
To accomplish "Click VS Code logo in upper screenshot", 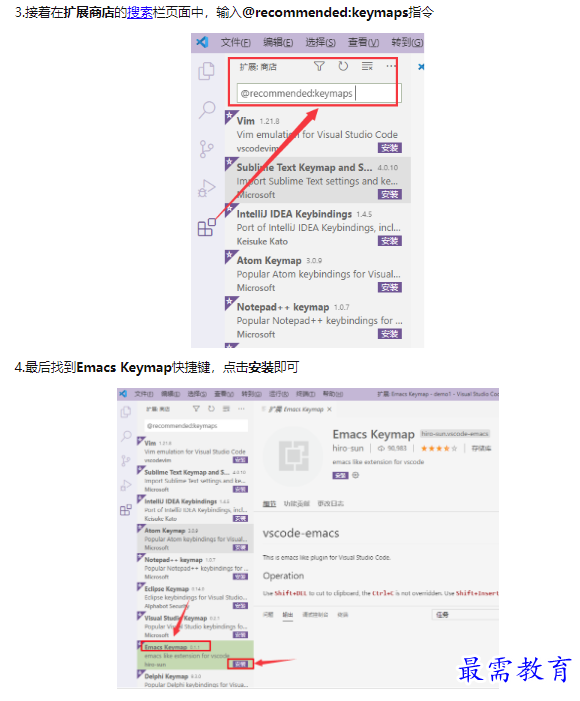I will (x=202, y=42).
